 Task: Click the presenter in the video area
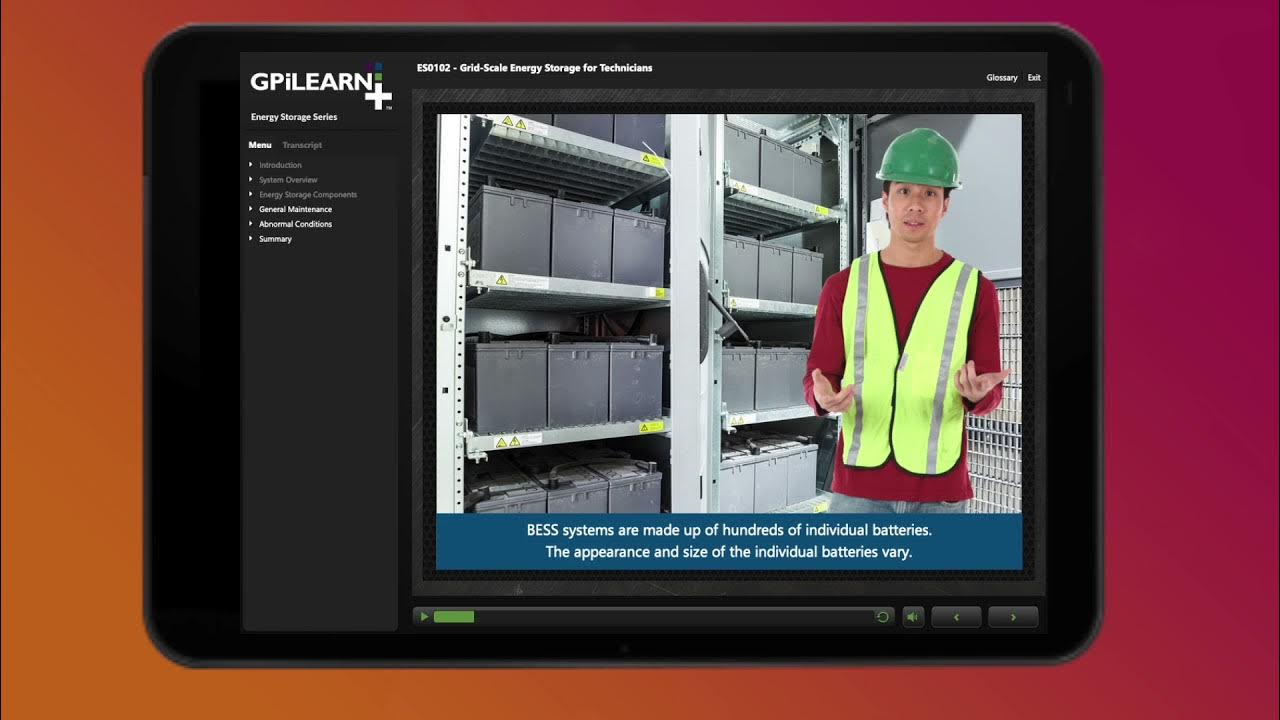coord(907,320)
